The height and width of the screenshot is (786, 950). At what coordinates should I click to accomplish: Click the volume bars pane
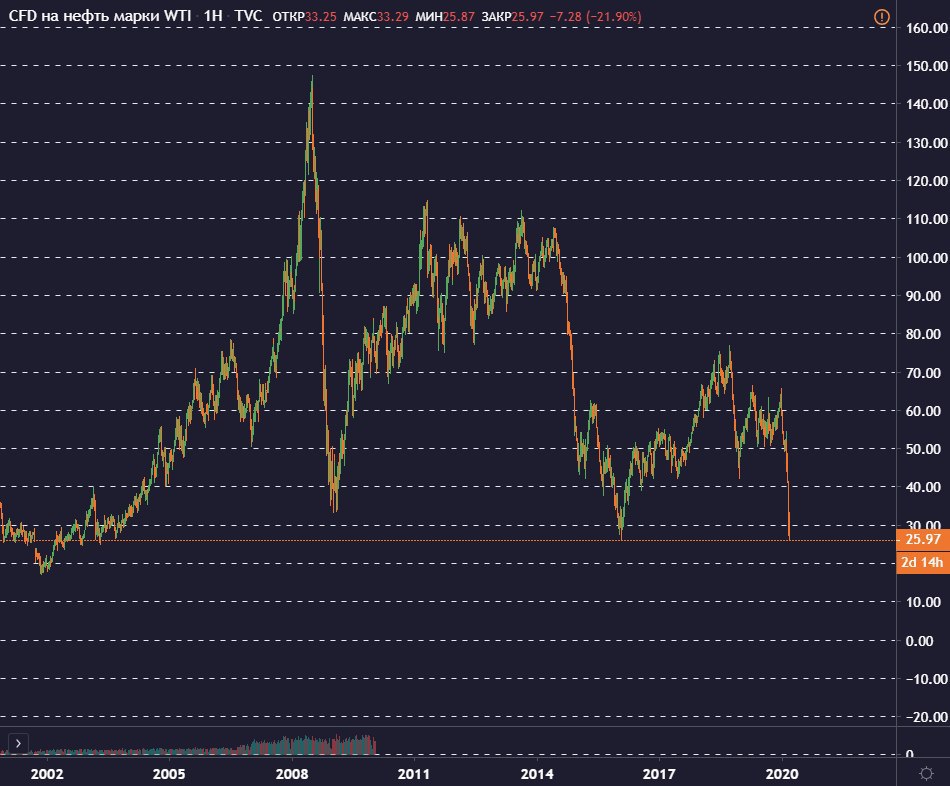(188, 745)
